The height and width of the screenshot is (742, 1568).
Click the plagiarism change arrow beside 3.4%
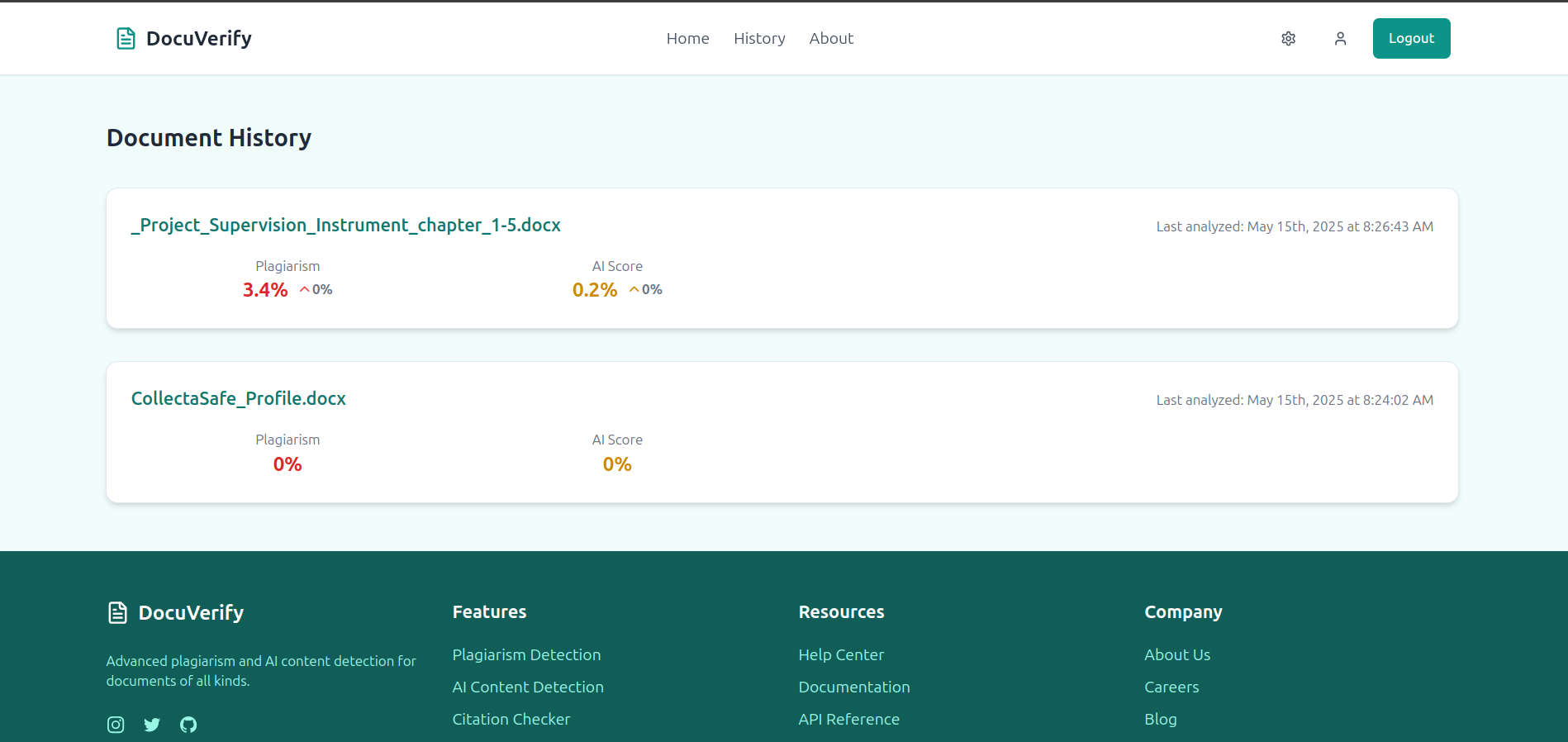click(305, 290)
